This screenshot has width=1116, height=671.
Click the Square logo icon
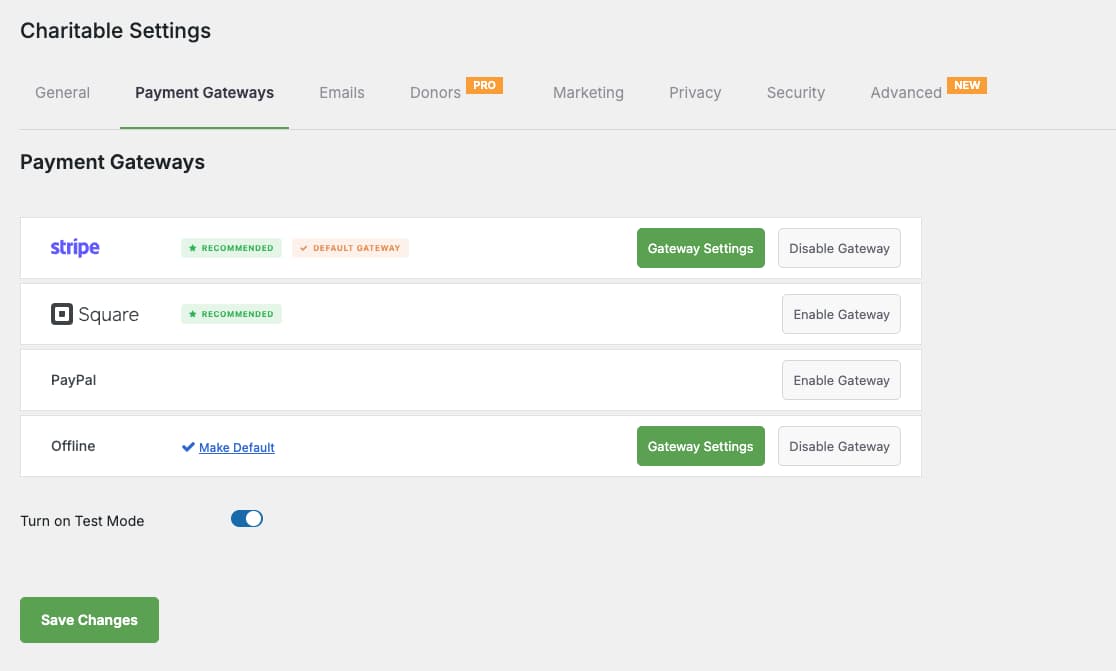pyautogui.click(x=62, y=314)
